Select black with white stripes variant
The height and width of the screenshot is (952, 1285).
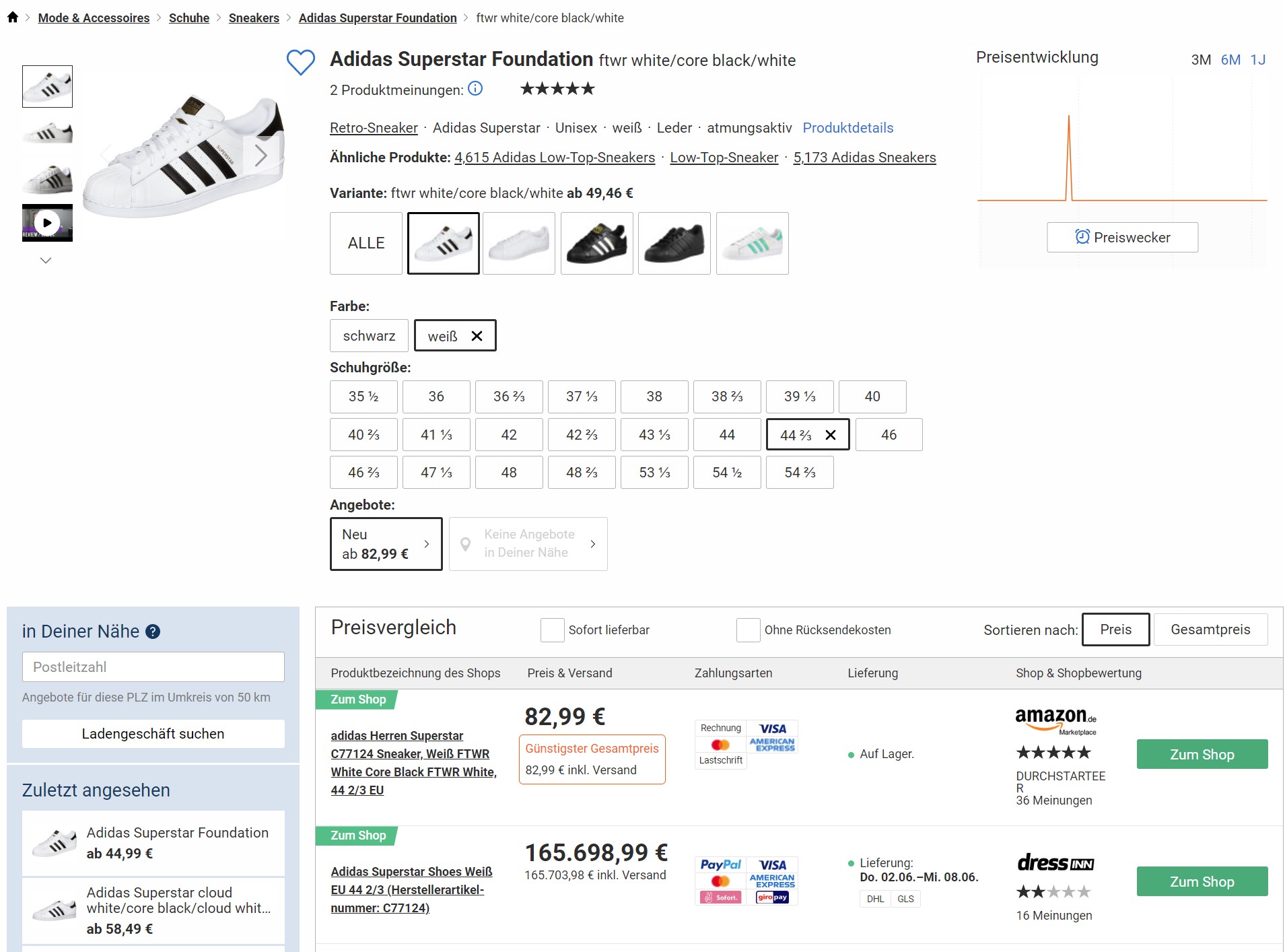[597, 243]
